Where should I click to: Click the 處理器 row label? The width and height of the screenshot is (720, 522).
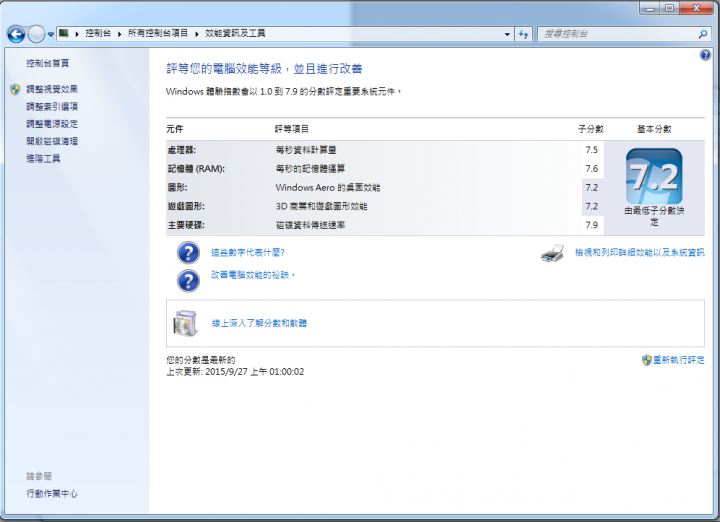[182, 150]
